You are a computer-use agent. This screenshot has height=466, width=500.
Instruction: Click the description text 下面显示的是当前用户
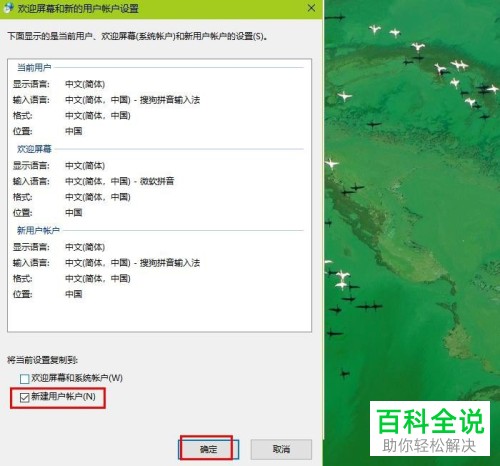tap(137, 36)
